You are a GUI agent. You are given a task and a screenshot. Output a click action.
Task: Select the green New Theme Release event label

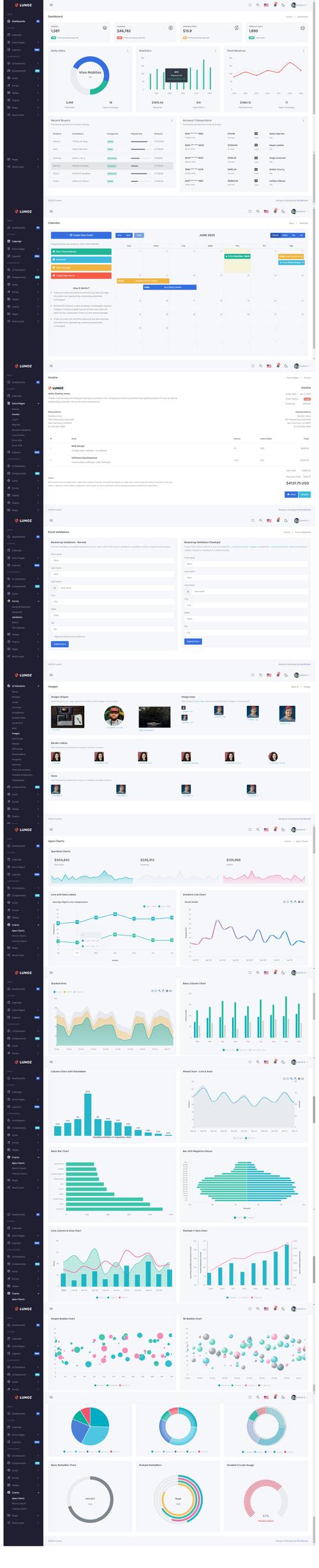tap(81, 251)
